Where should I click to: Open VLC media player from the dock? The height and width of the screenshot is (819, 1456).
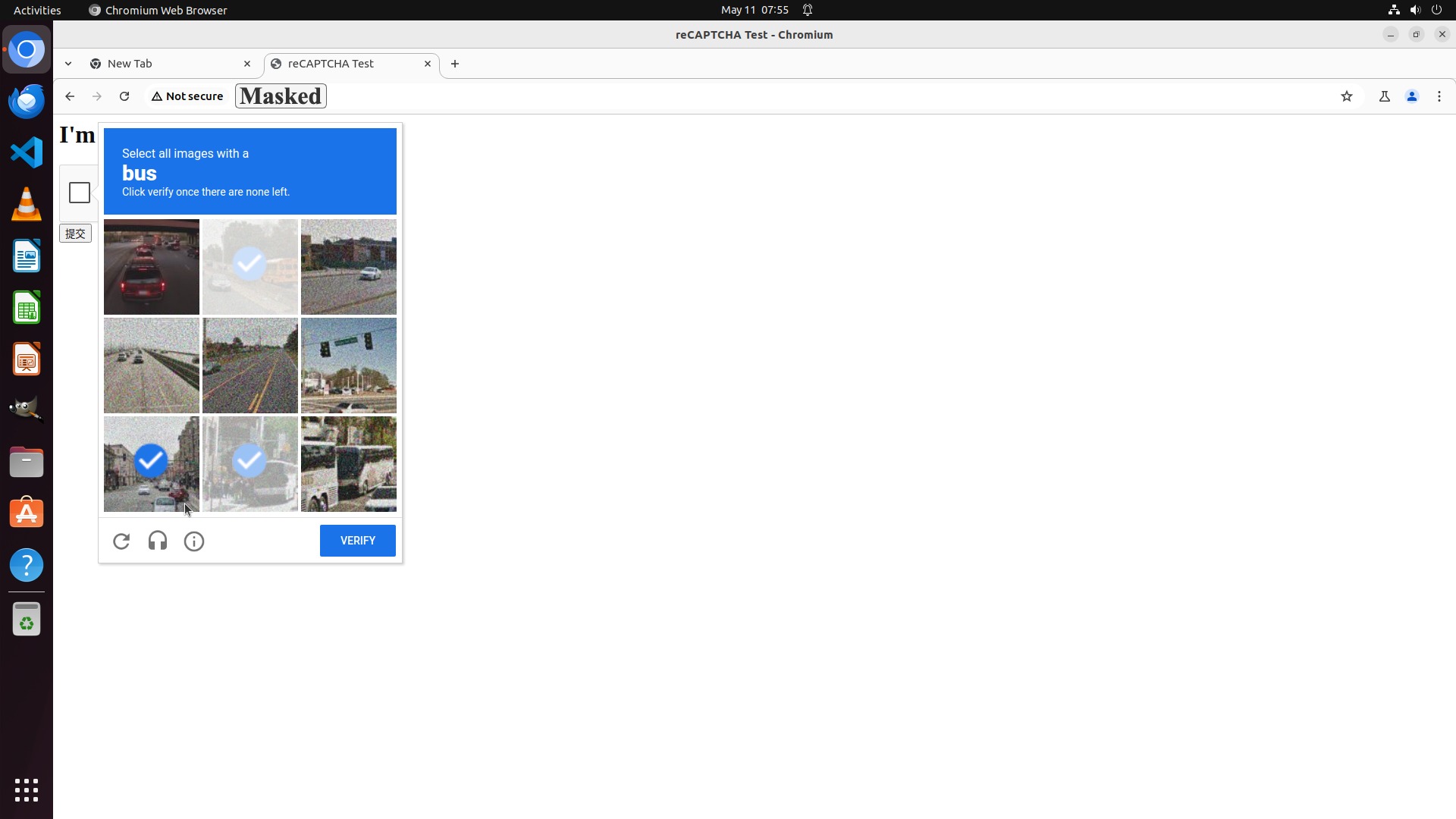27,205
